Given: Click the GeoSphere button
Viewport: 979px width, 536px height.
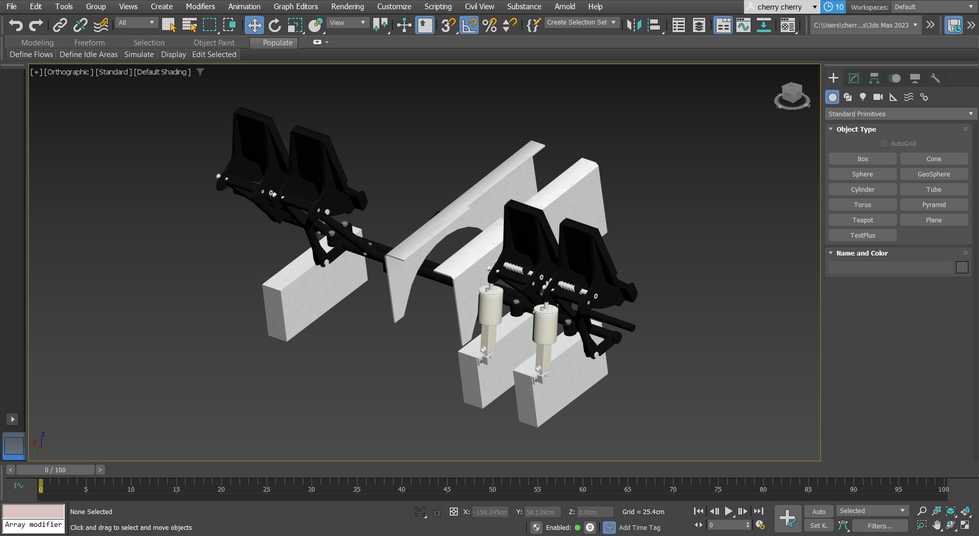Looking at the screenshot, I should pos(933,174).
